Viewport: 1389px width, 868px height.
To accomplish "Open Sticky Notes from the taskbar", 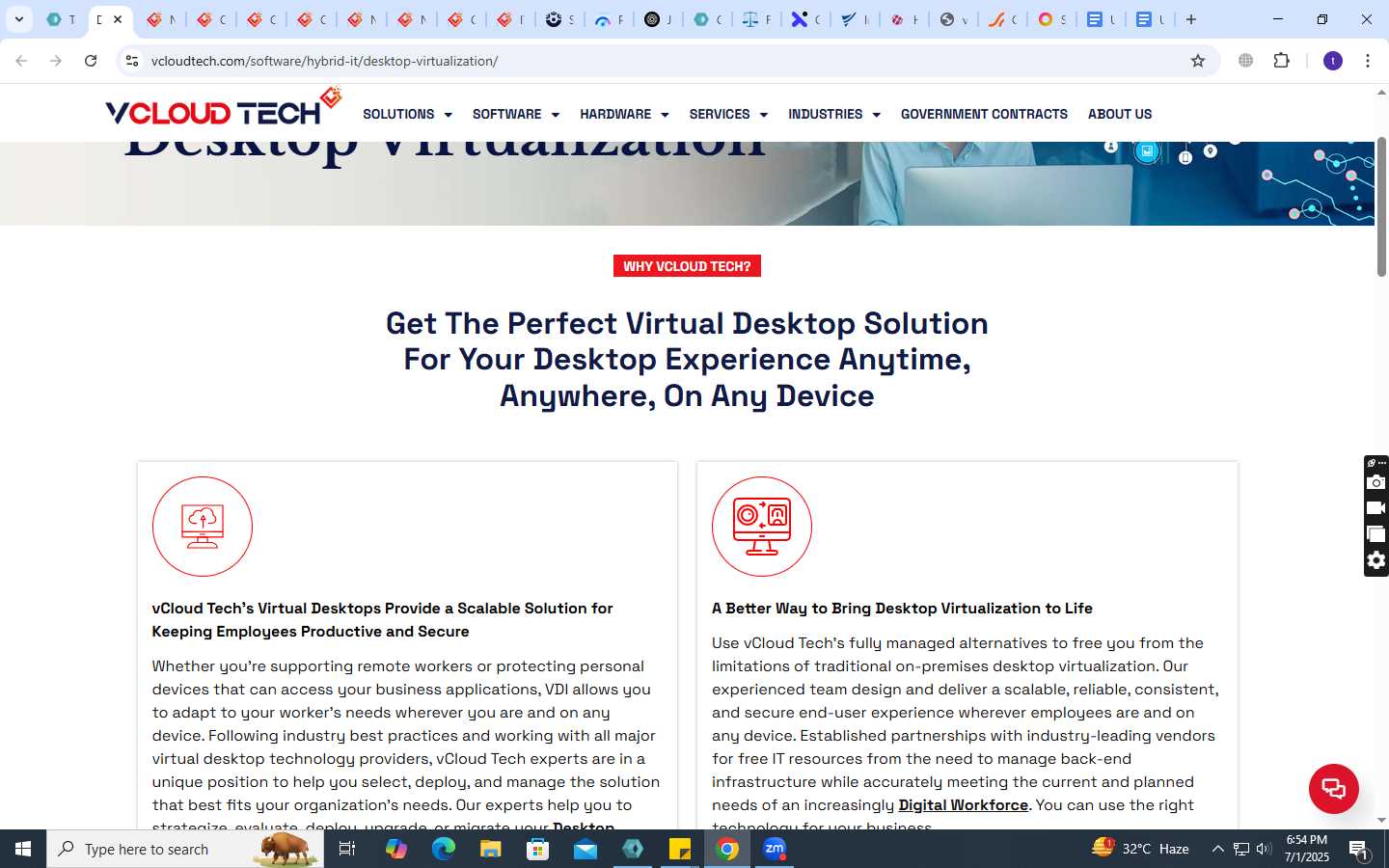I will pyautogui.click(x=680, y=849).
